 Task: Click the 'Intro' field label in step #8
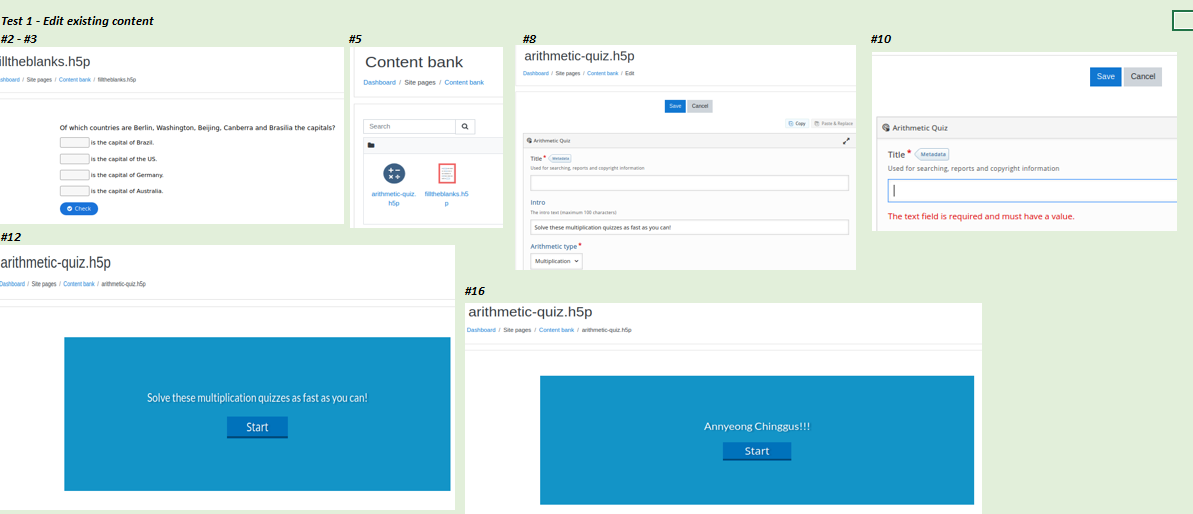tap(539, 203)
